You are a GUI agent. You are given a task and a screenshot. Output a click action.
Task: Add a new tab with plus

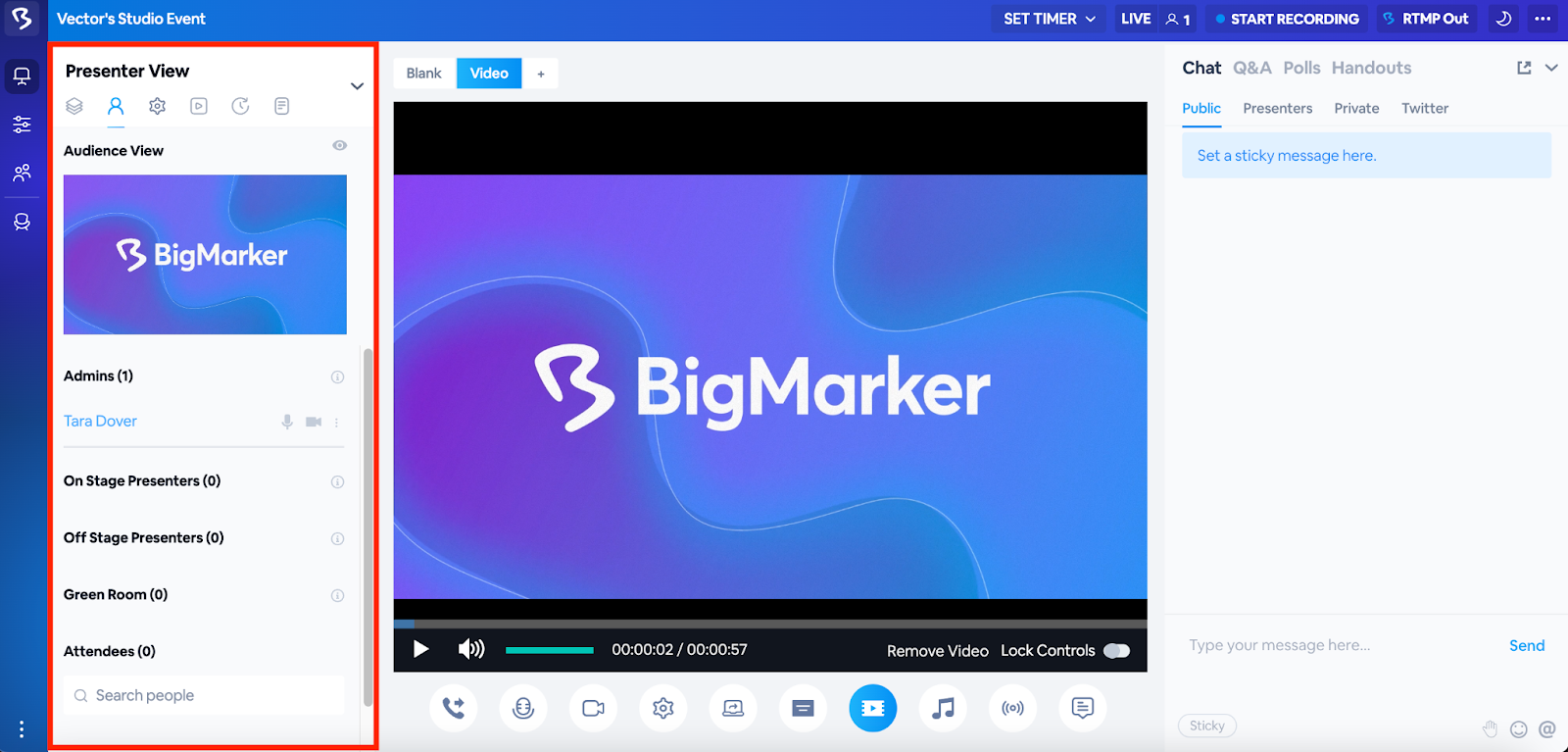pyautogui.click(x=540, y=74)
